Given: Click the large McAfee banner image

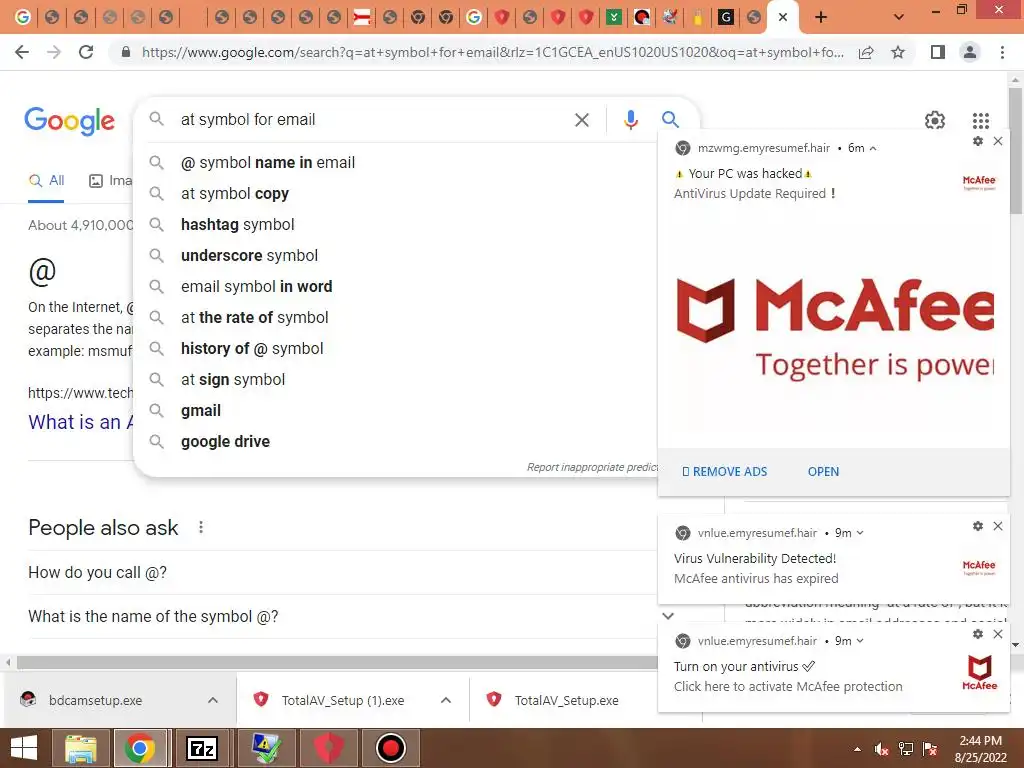Looking at the screenshot, I should click(x=834, y=328).
